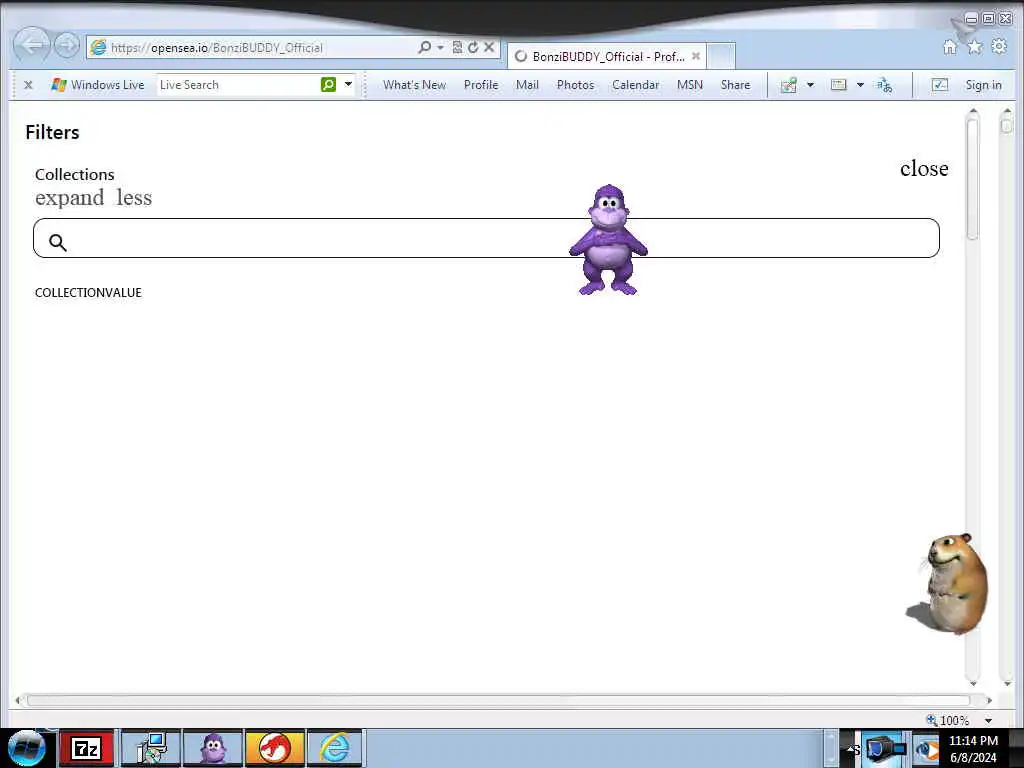Viewport: 1024px width, 768px height.
Task: Toggle the Compatibility View icon
Action: (457, 47)
